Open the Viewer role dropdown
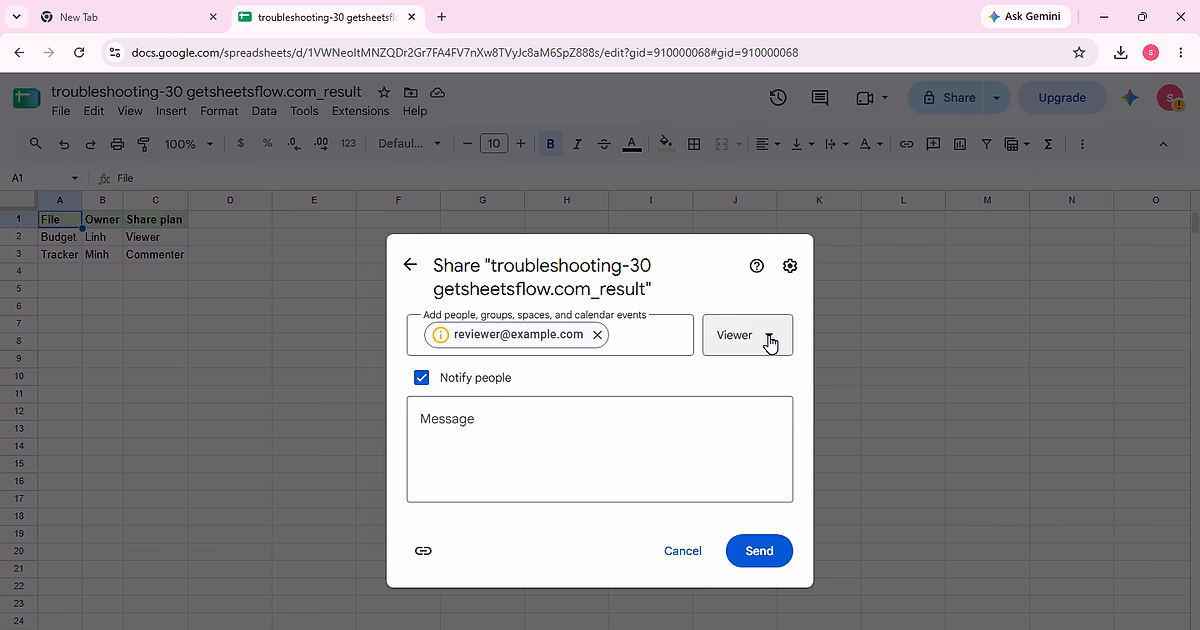1200x630 pixels. 748,335
